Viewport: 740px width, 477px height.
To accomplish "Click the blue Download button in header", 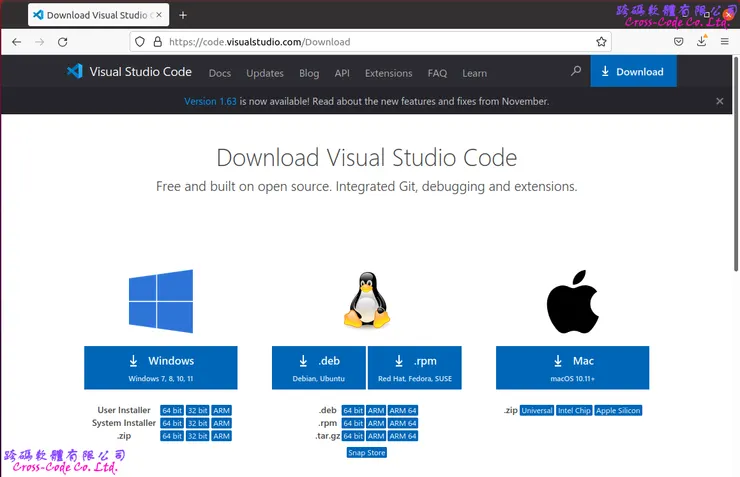I will [633, 72].
